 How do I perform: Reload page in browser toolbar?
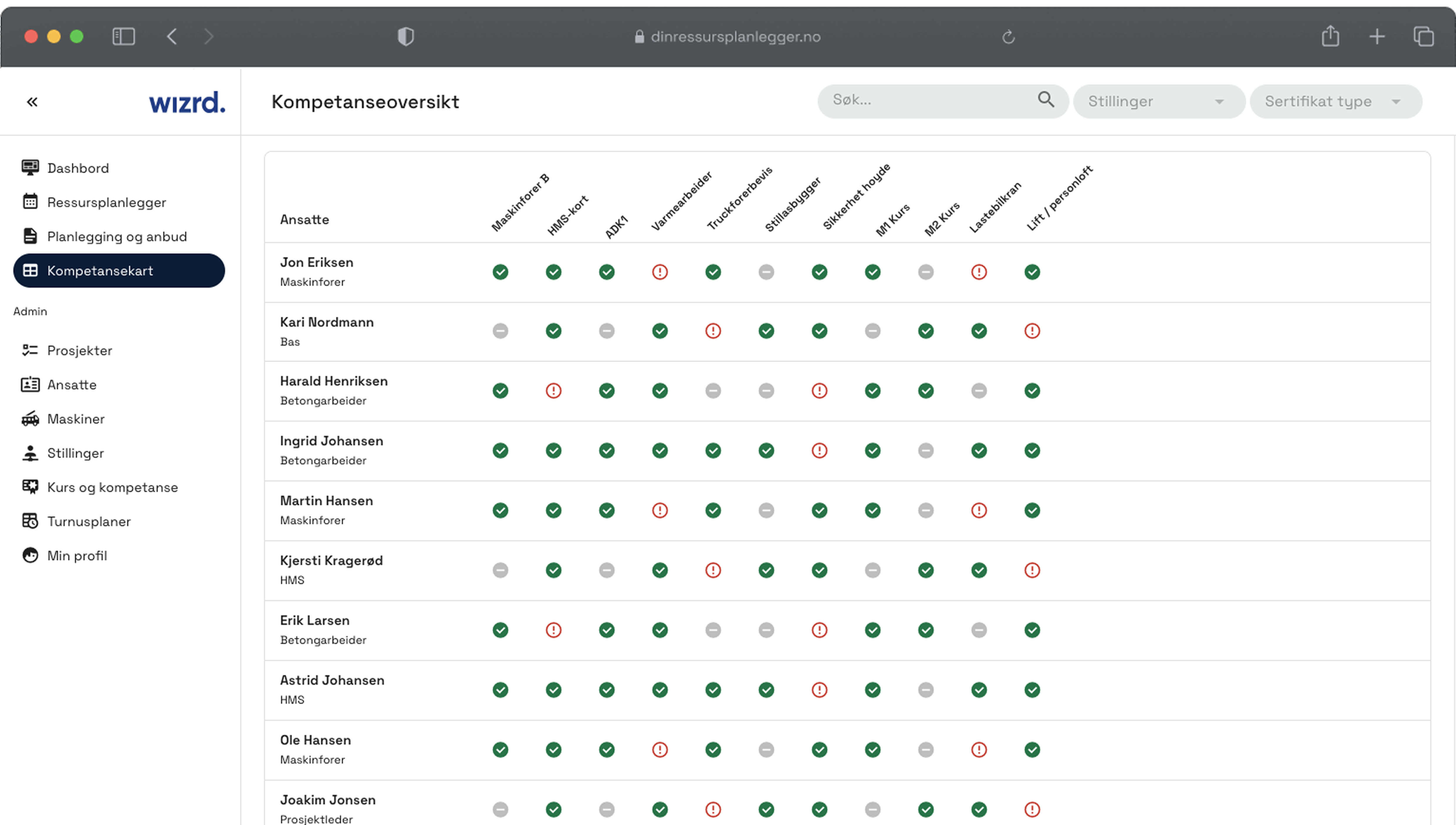coord(1008,37)
